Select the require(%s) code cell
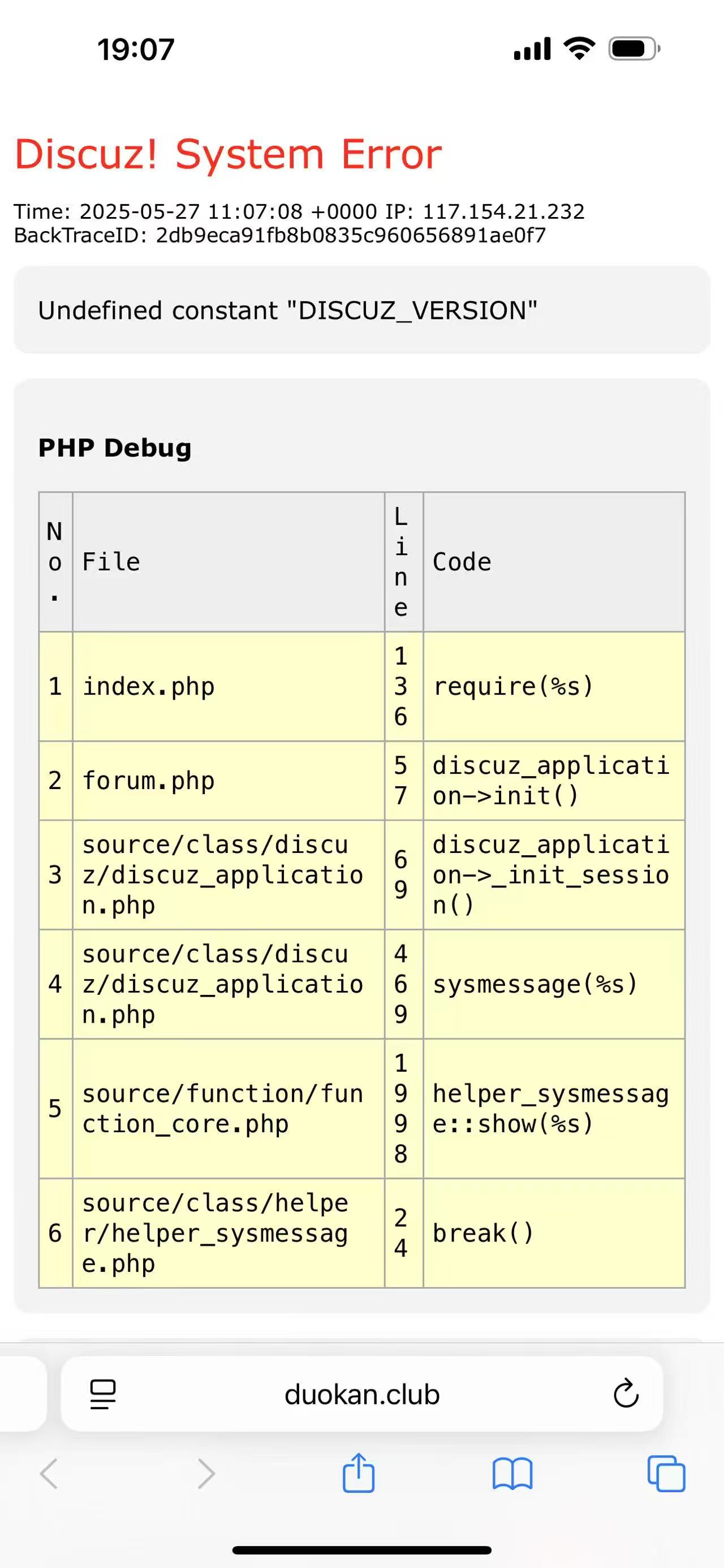Viewport: 724px width, 1568px height. [x=554, y=687]
